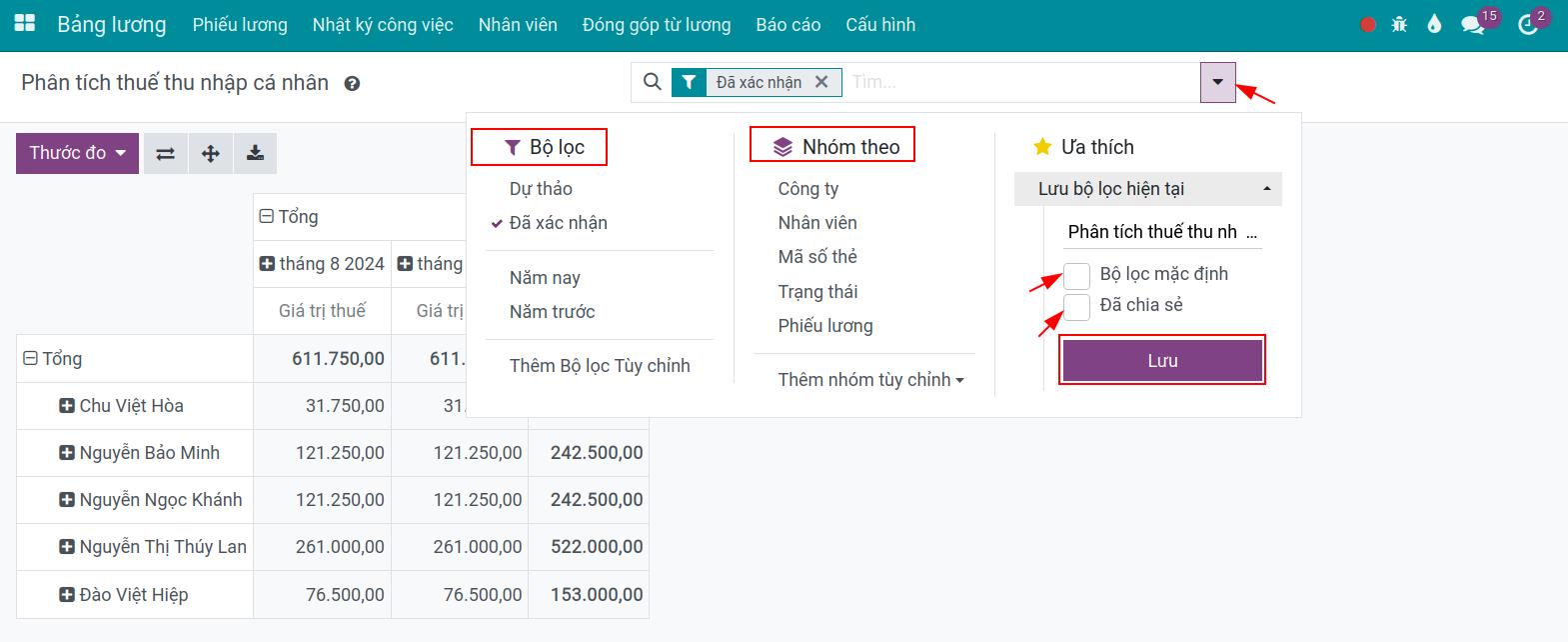Click the search magnifier icon
Screen dimensions: 1568x642
click(x=653, y=82)
